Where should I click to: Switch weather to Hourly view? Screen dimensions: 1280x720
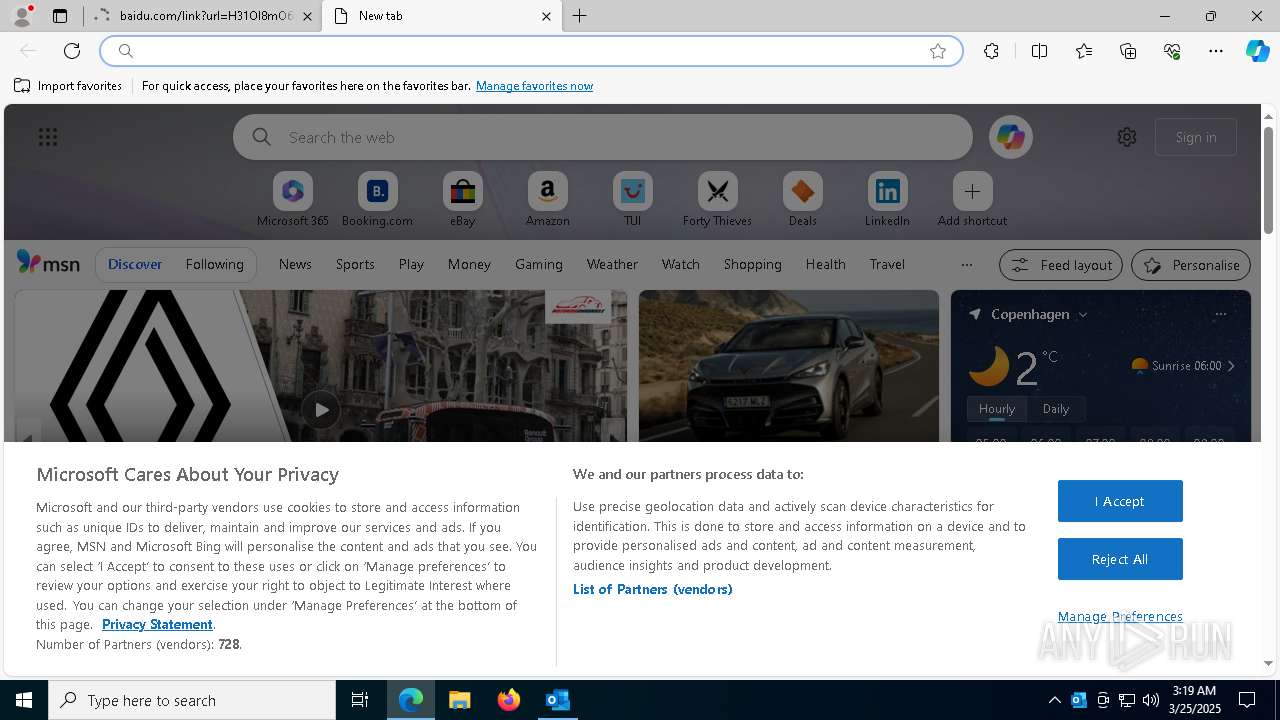997,409
